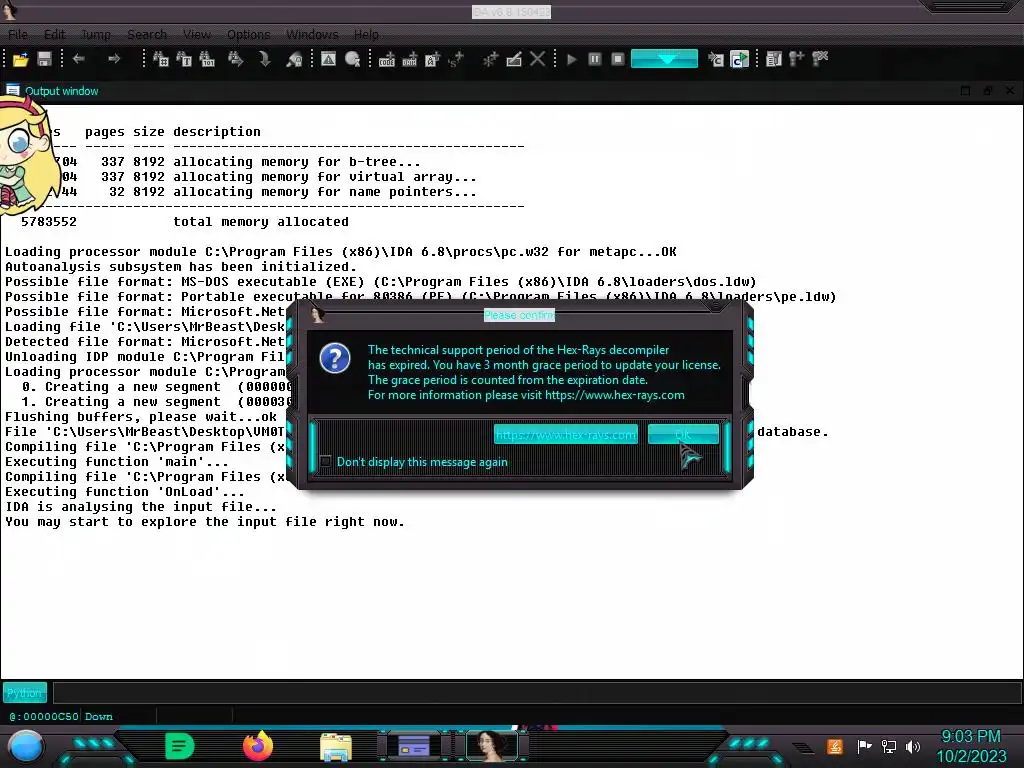Open the Edit menu

[54, 35]
